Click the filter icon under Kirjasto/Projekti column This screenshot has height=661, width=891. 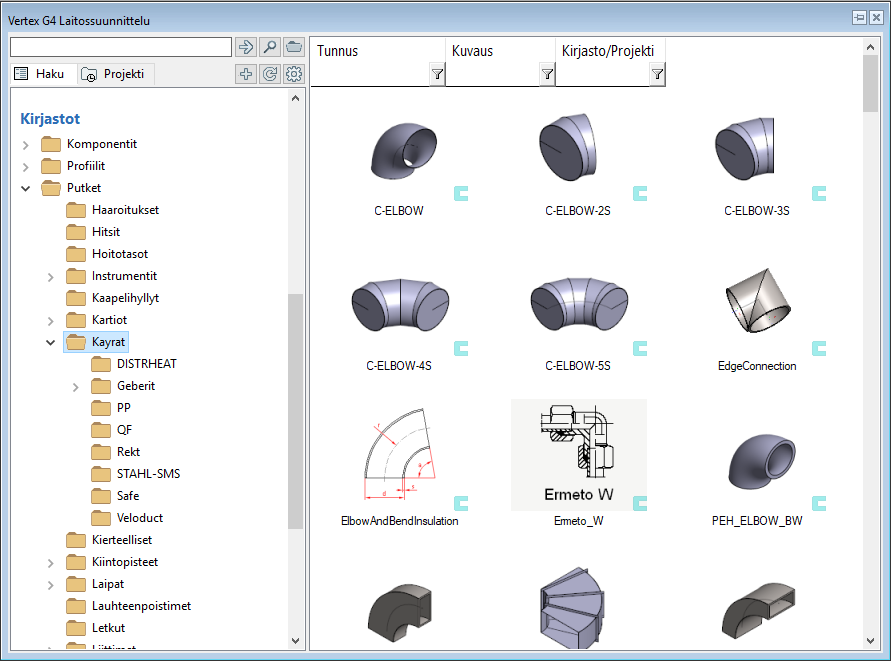[657, 75]
